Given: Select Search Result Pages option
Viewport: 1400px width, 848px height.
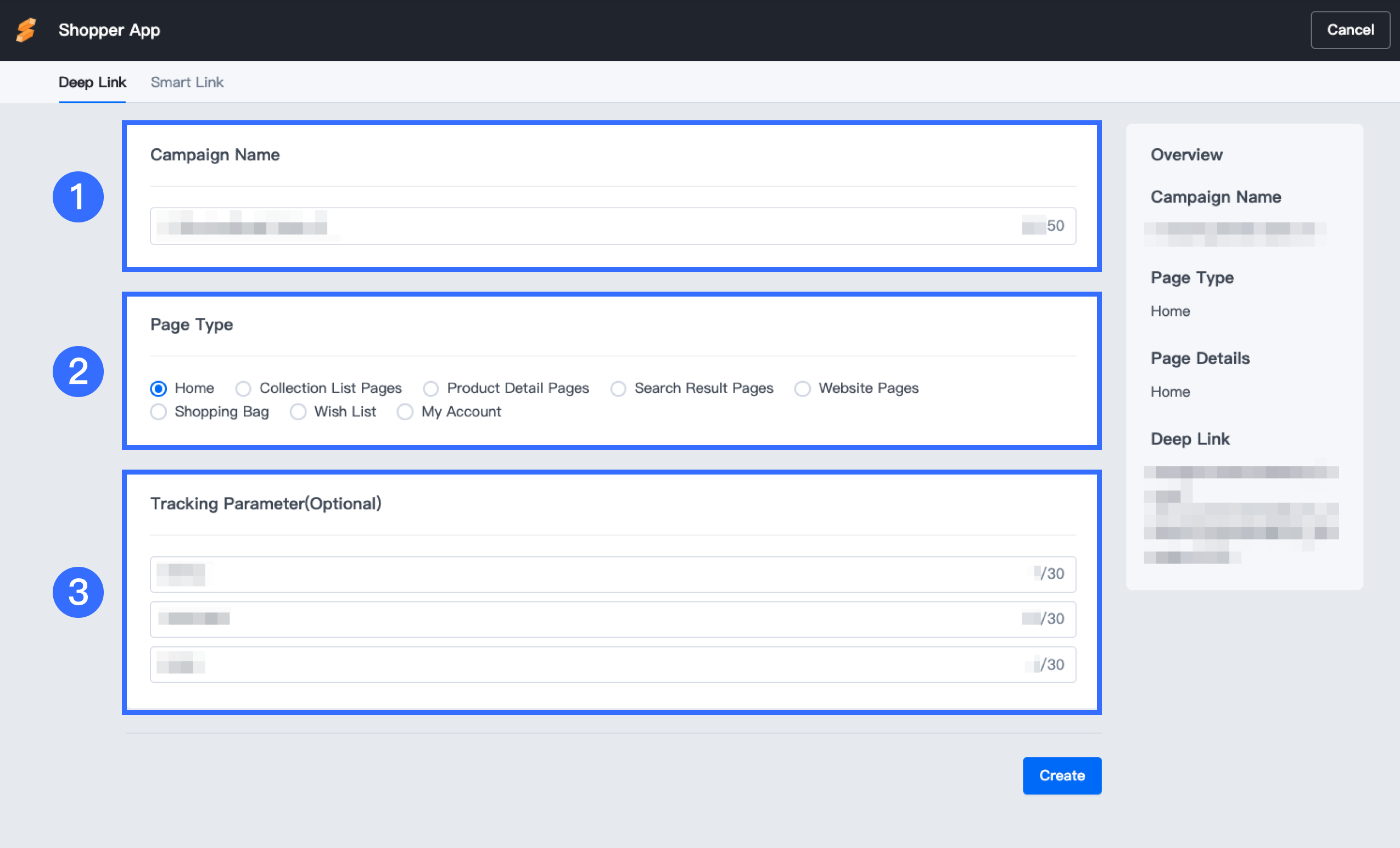Looking at the screenshot, I should pyautogui.click(x=618, y=388).
